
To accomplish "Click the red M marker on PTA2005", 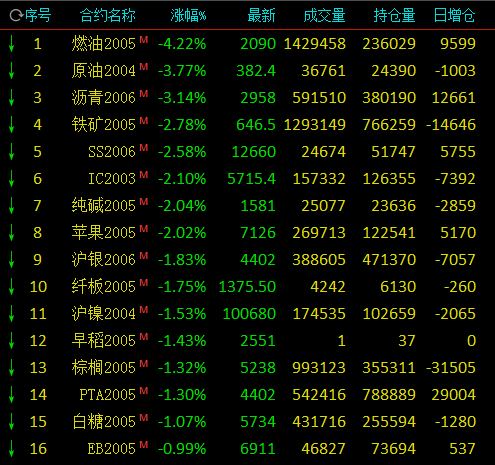I will (144, 390).
